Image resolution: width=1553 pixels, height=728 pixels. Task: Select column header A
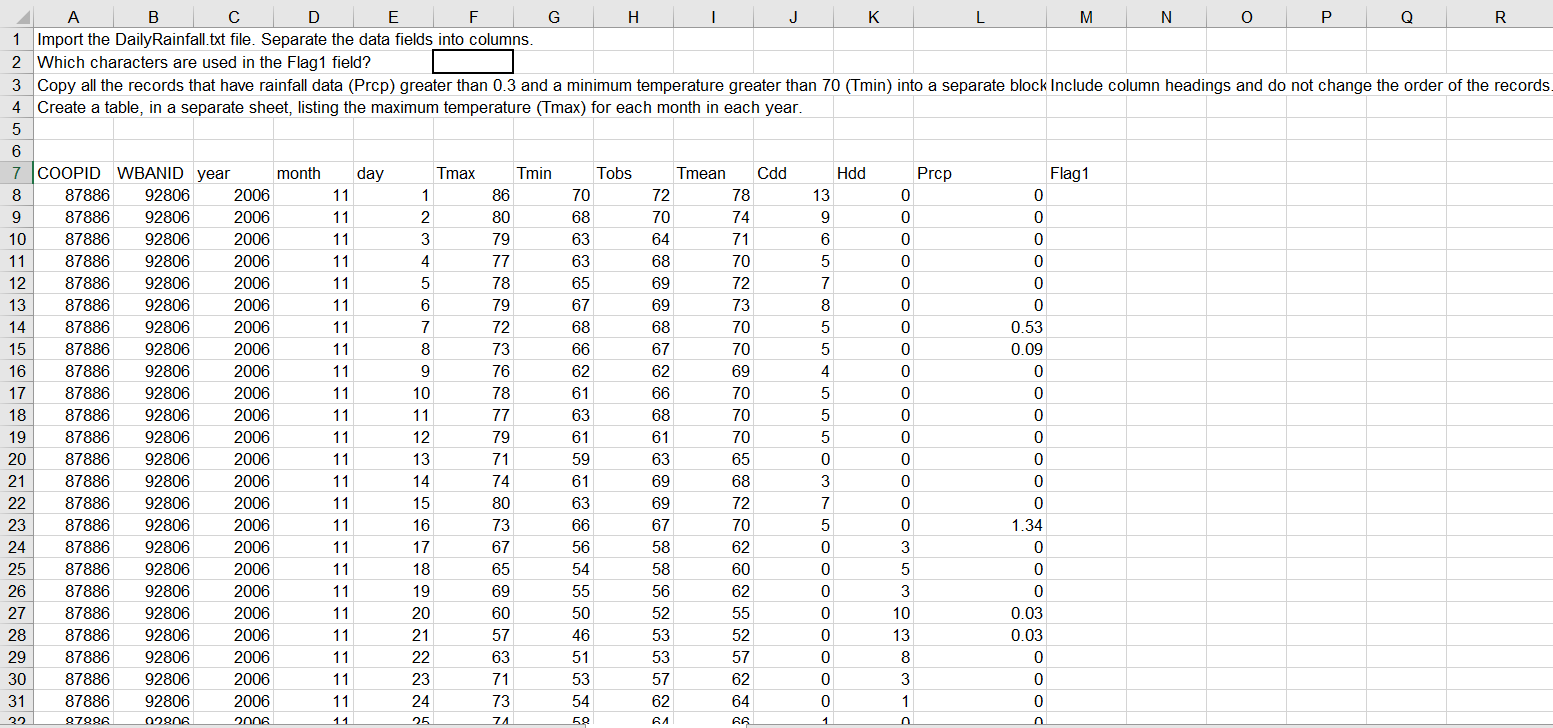click(73, 17)
